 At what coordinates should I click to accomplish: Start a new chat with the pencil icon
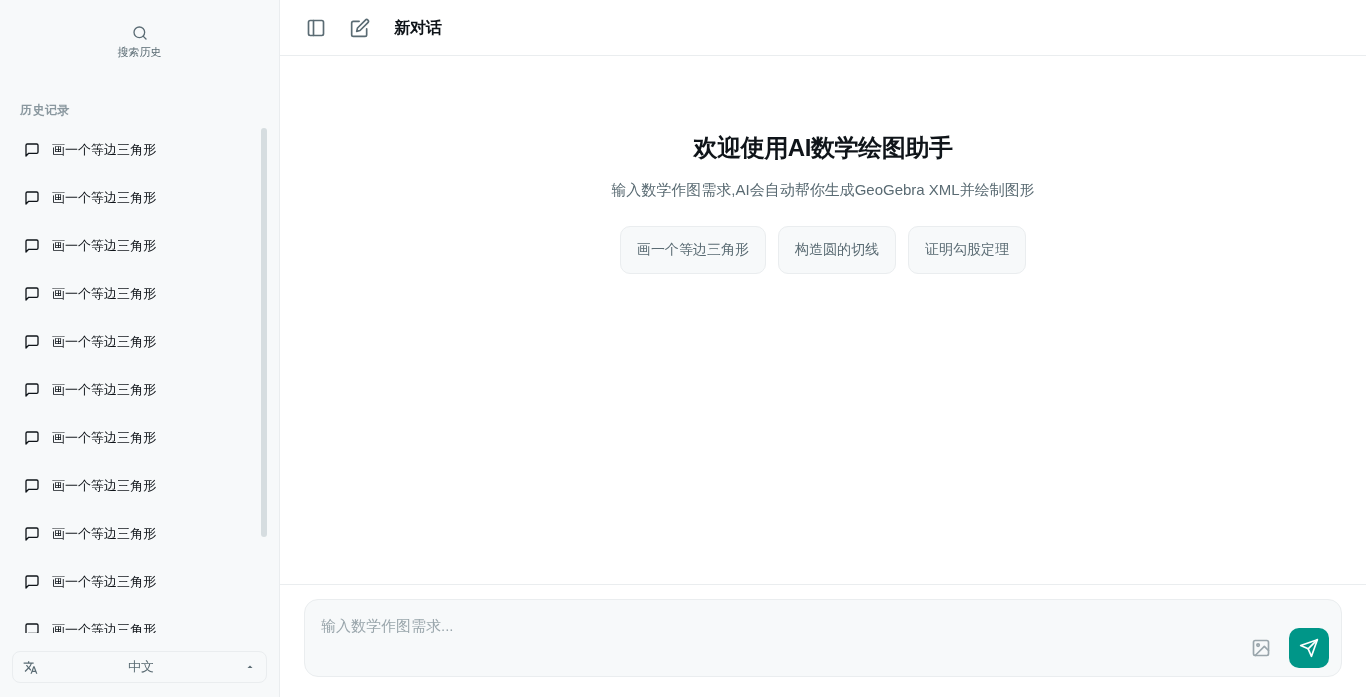(x=360, y=28)
